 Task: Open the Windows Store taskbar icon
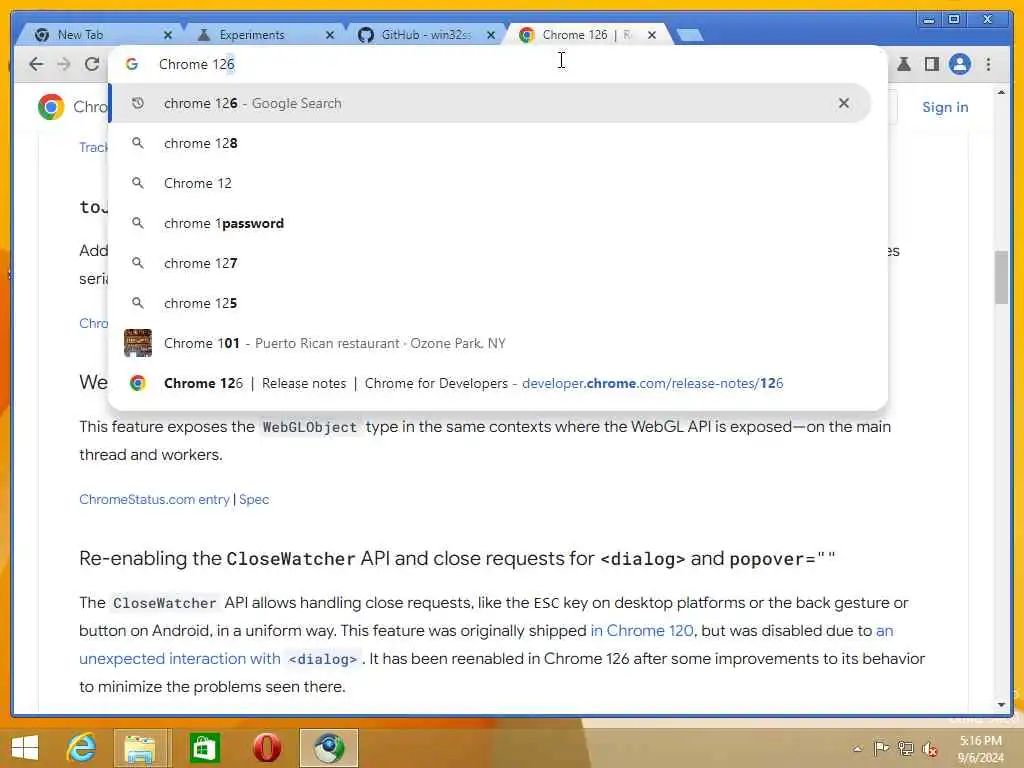(x=204, y=748)
